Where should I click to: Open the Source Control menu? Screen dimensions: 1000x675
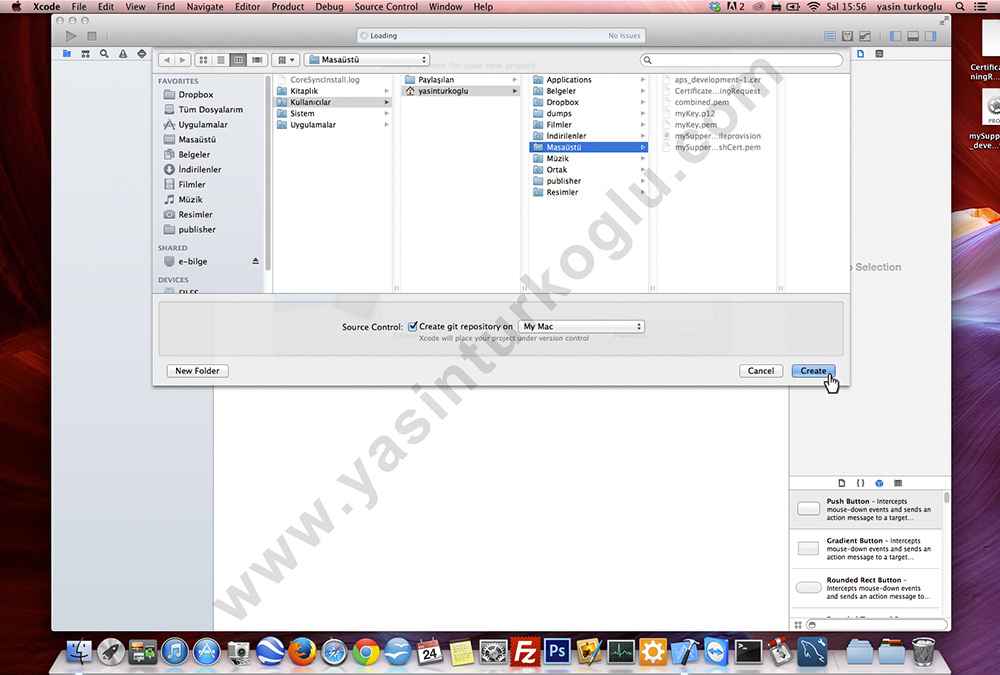coord(386,6)
